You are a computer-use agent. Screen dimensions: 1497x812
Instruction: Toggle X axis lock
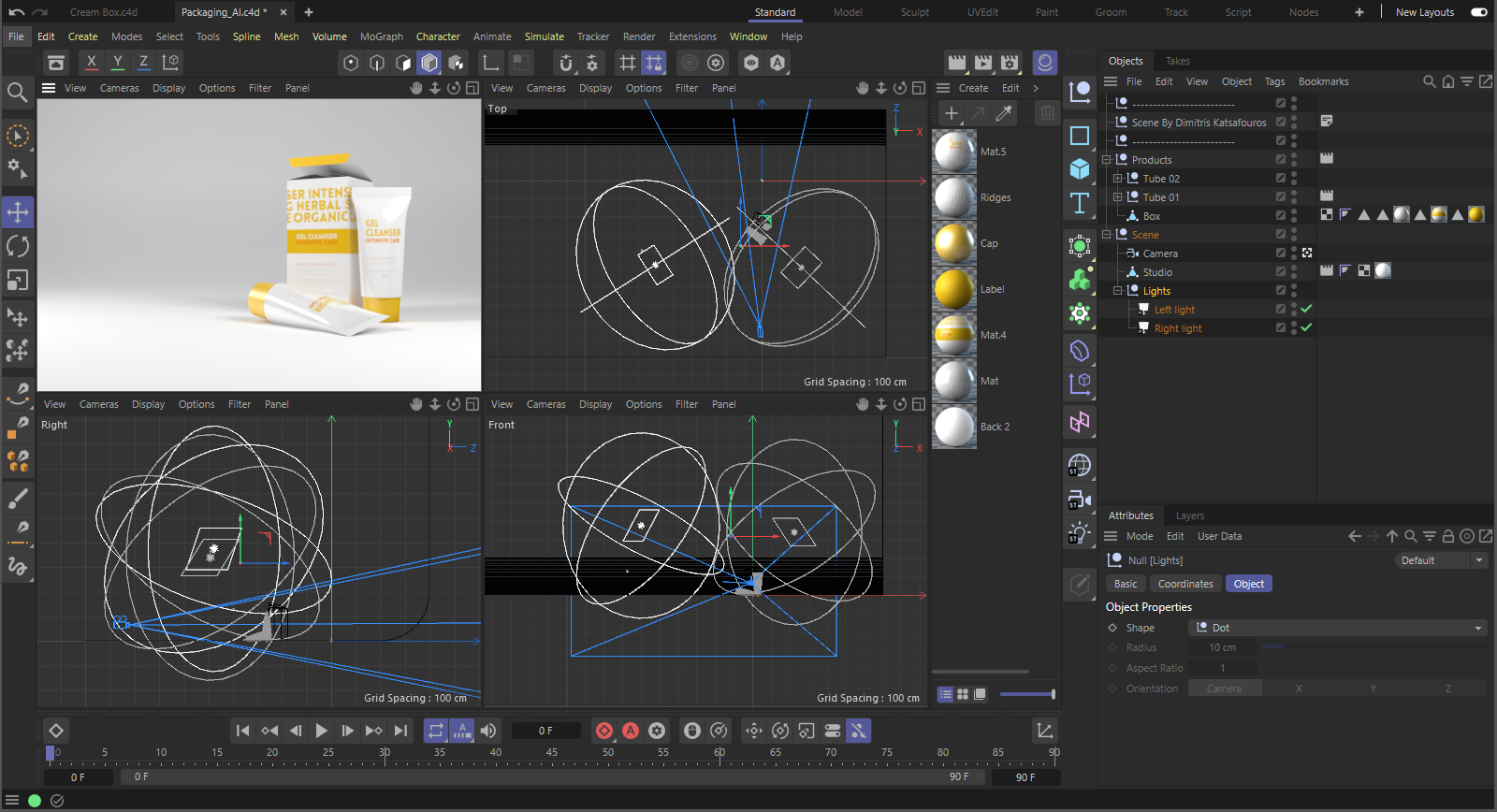pos(91,63)
